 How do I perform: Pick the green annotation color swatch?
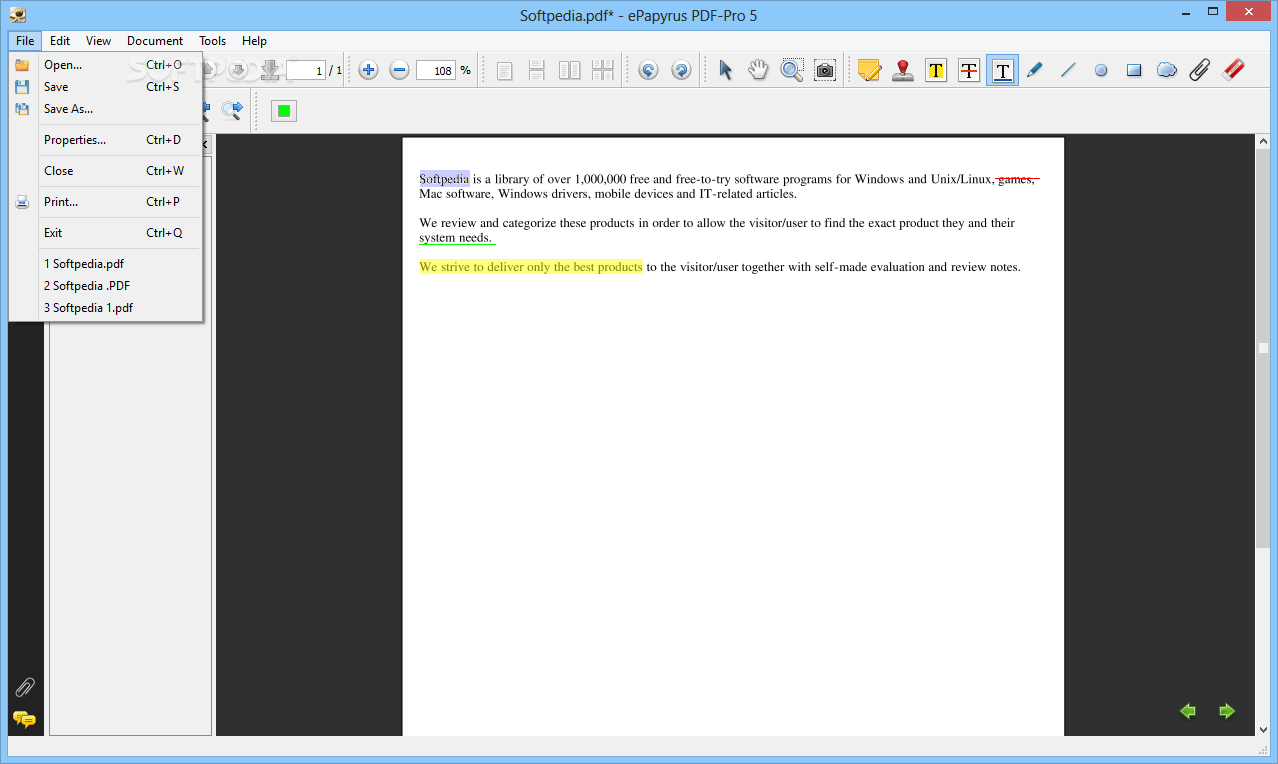(x=284, y=110)
